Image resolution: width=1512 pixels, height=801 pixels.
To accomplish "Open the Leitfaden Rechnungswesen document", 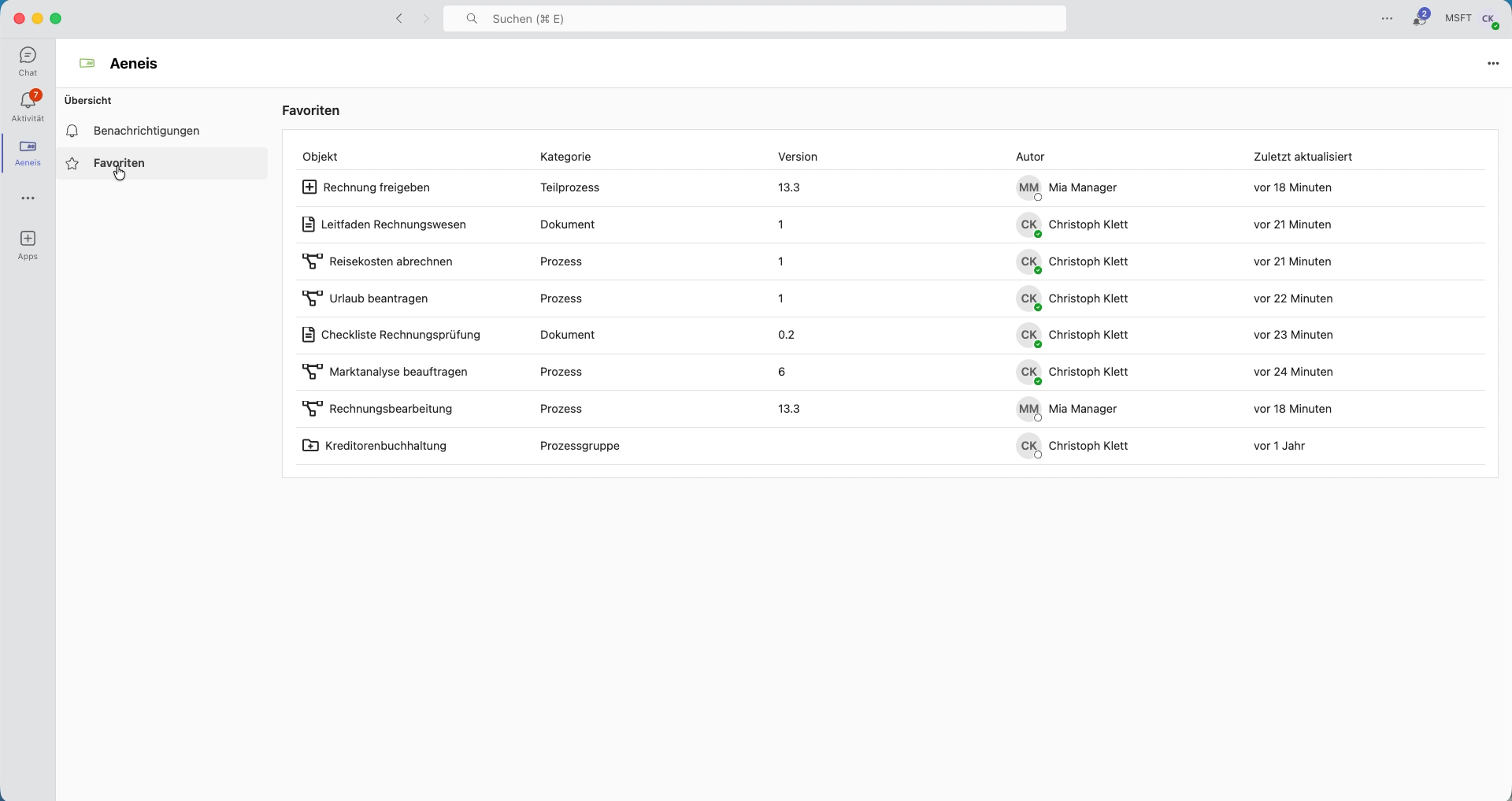I will click(x=393, y=224).
